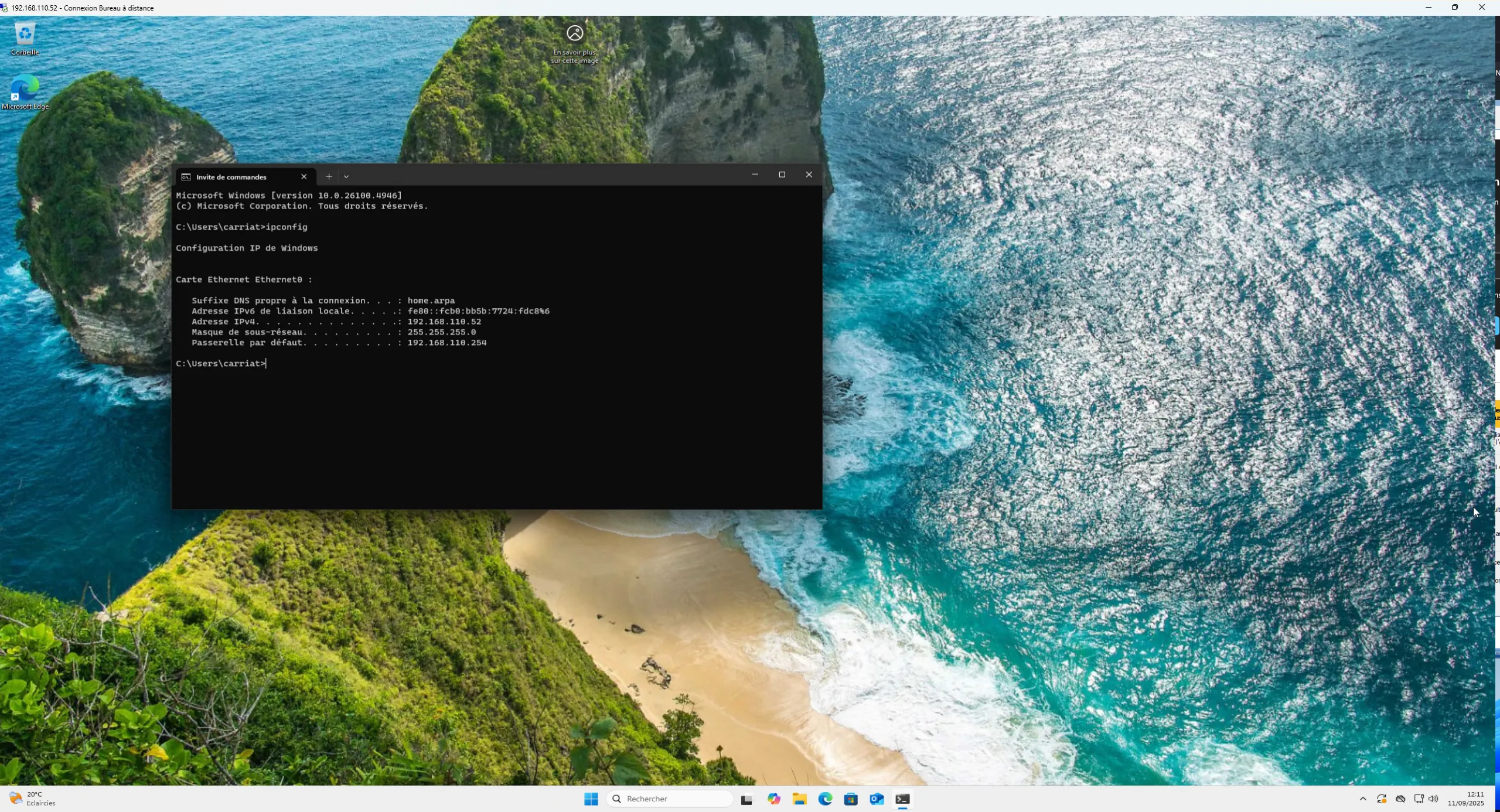Open Outlook from the taskbar
The height and width of the screenshot is (812, 1500).
pos(877,799)
